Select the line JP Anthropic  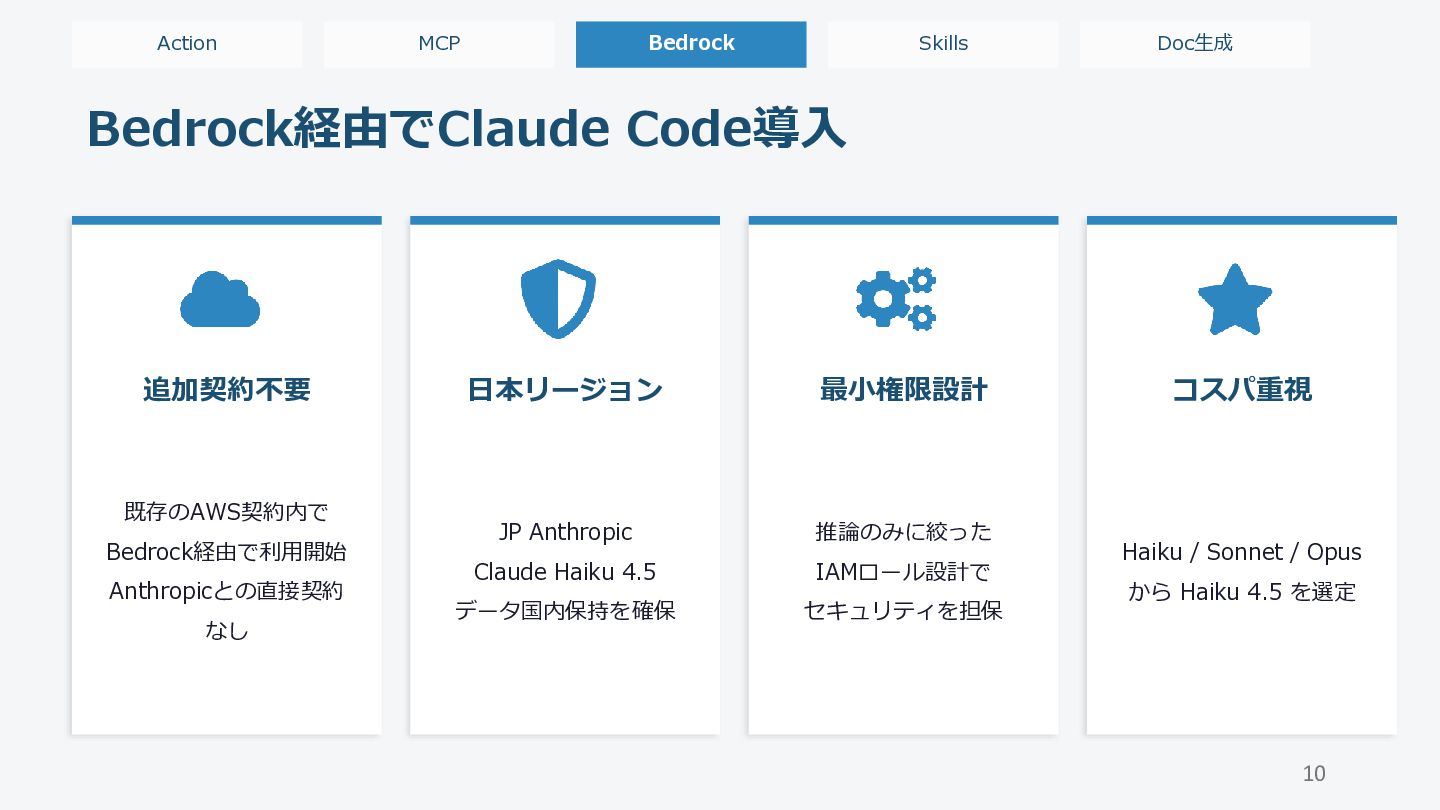(565, 532)
